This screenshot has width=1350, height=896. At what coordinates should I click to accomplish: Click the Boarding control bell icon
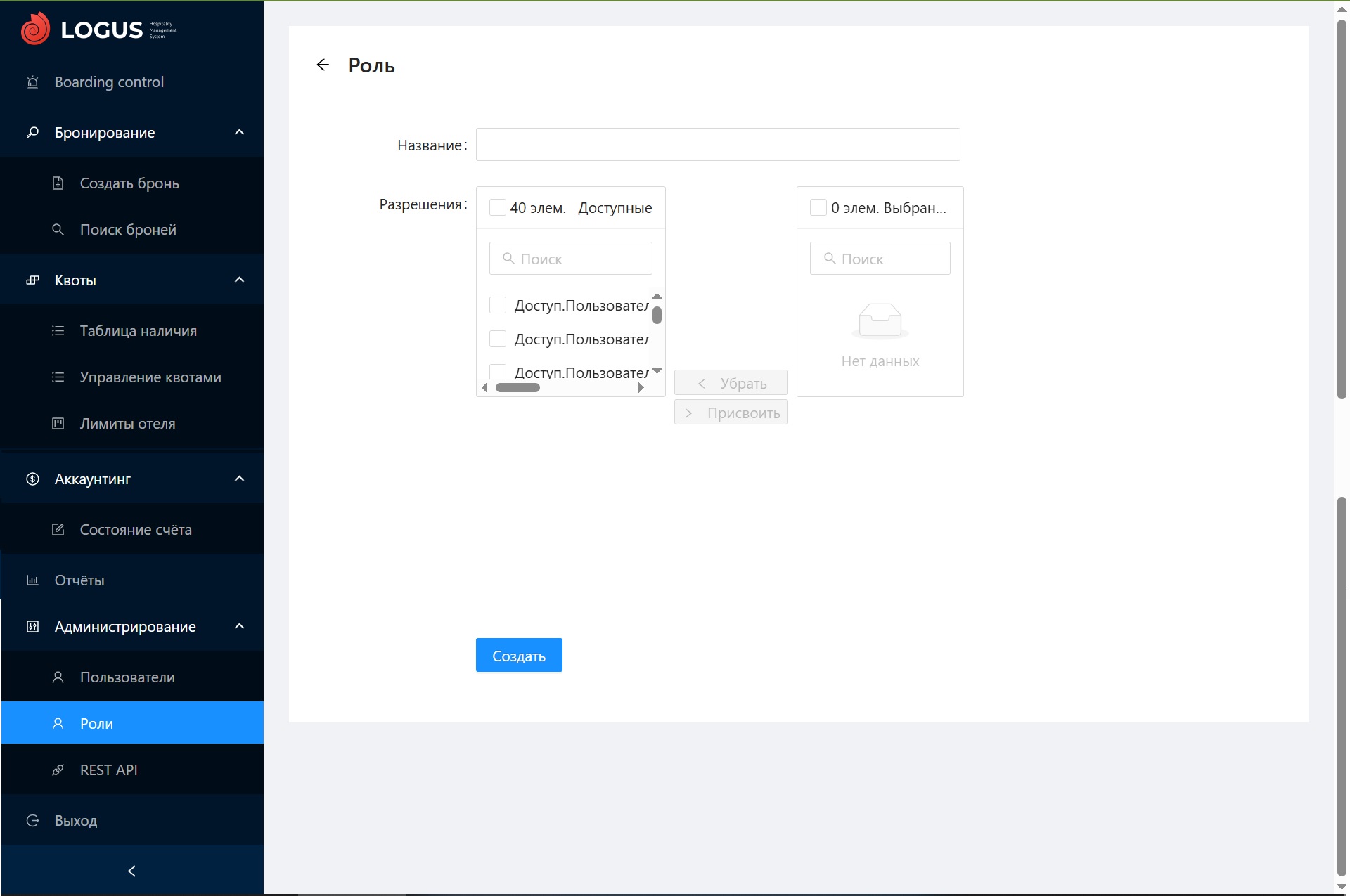(32, 82)
